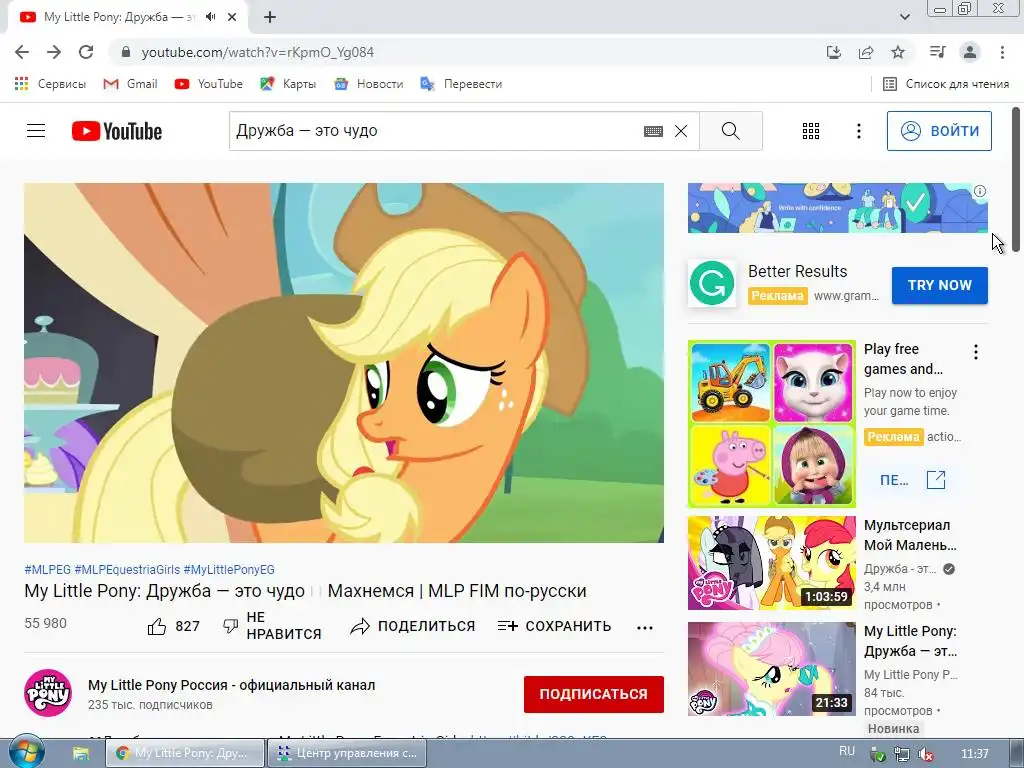Click the 11:37 taskbar clock
This screenshot has height=768, width=1024.
point(974,754)
